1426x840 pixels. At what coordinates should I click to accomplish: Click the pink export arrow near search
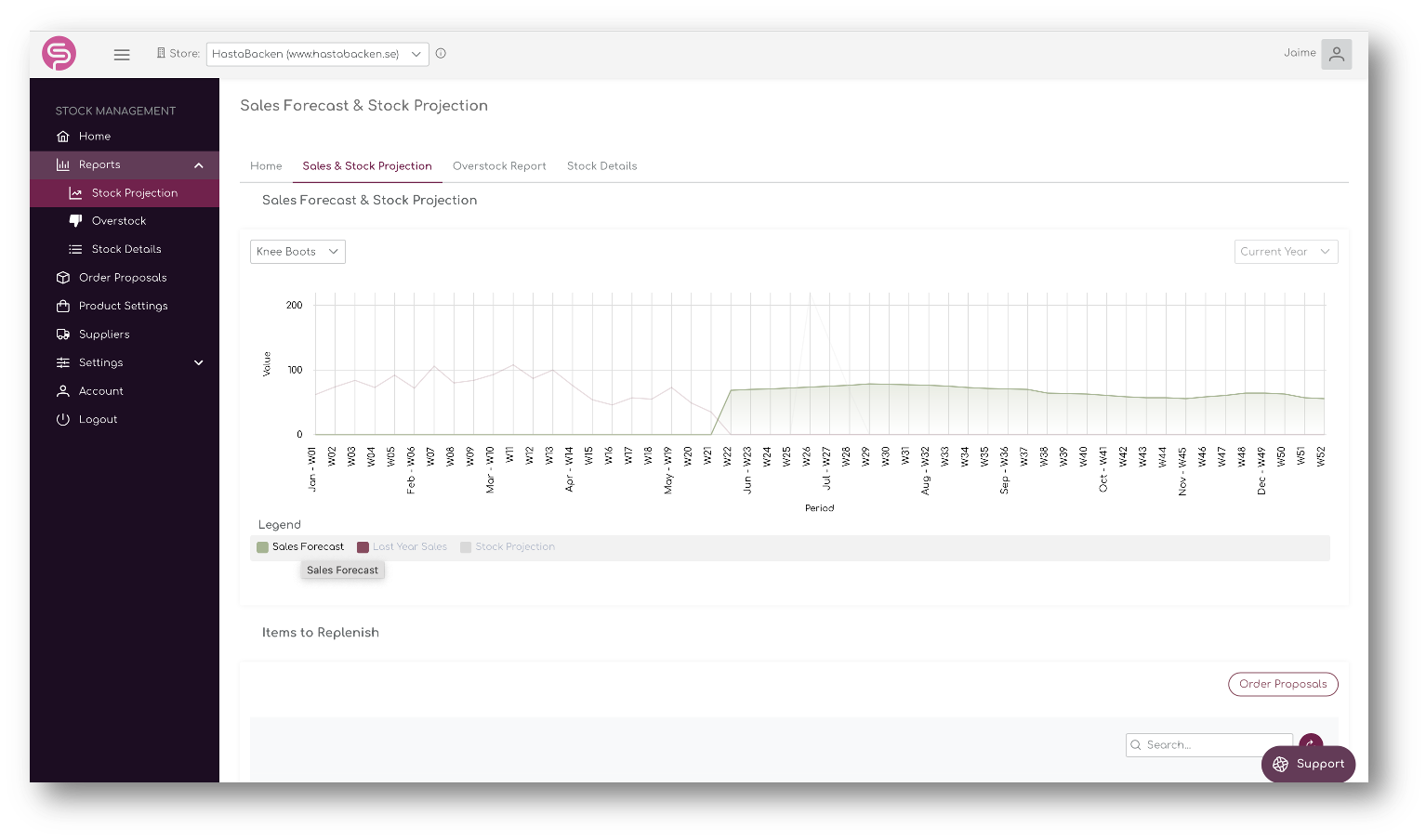tap(1310, 744)
